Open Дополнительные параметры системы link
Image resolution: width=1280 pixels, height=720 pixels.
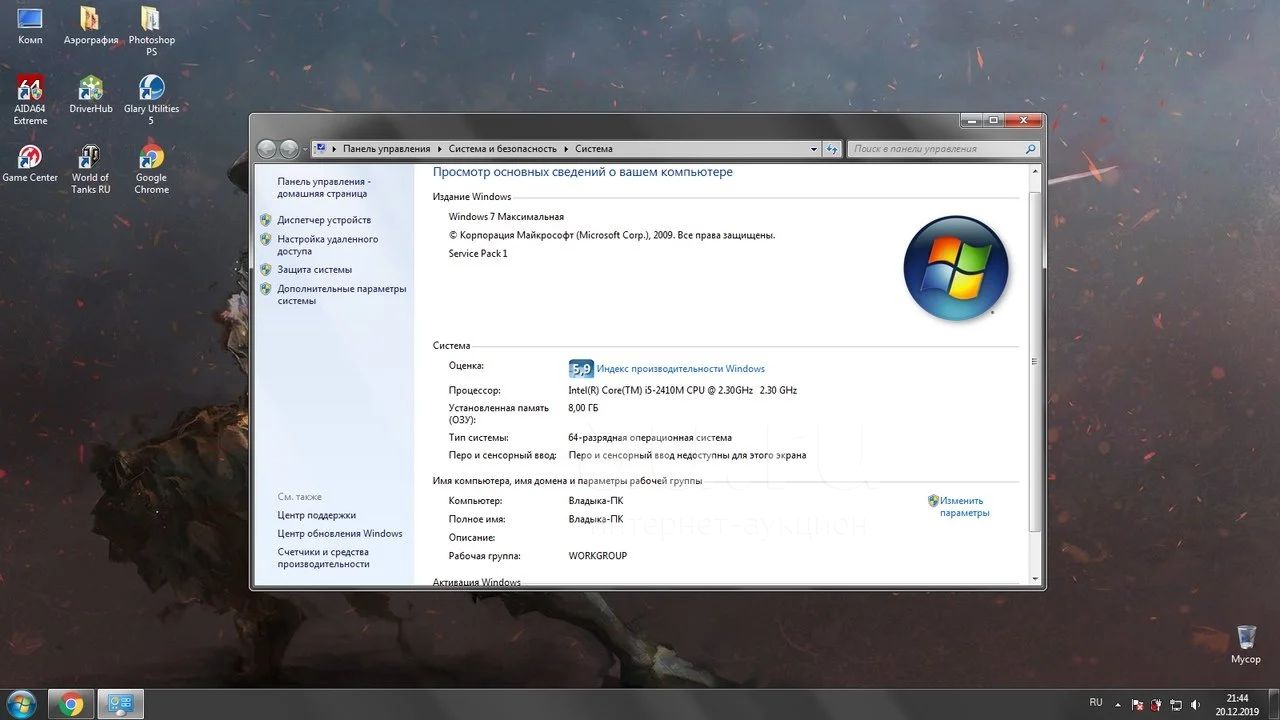(x=341, y=295)
